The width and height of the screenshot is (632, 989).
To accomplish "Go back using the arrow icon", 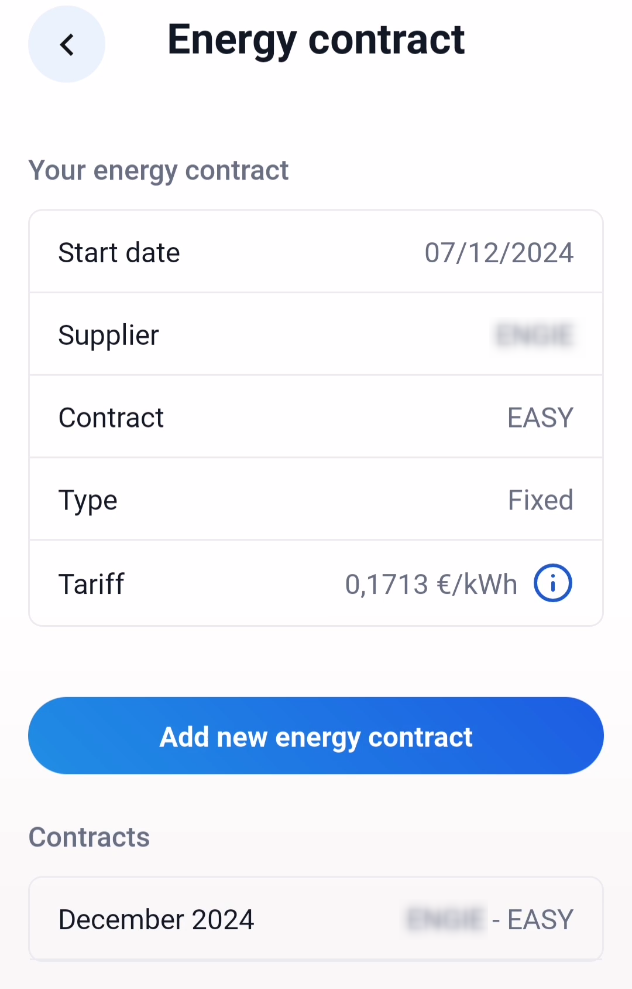I will pos(66,44).
